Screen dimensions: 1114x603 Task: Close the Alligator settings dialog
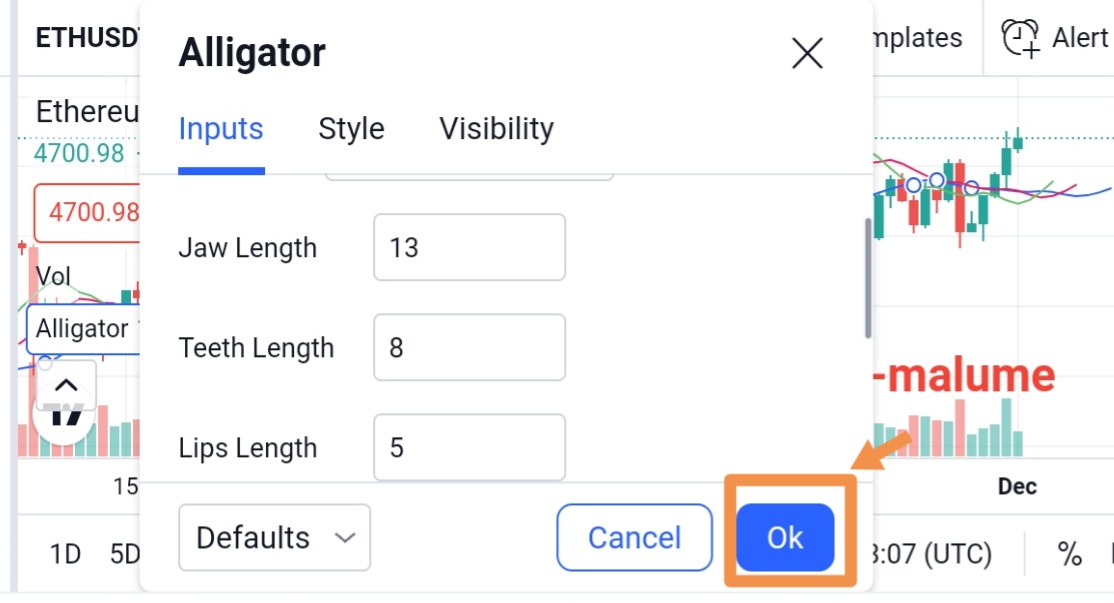(x=807, y=53)
